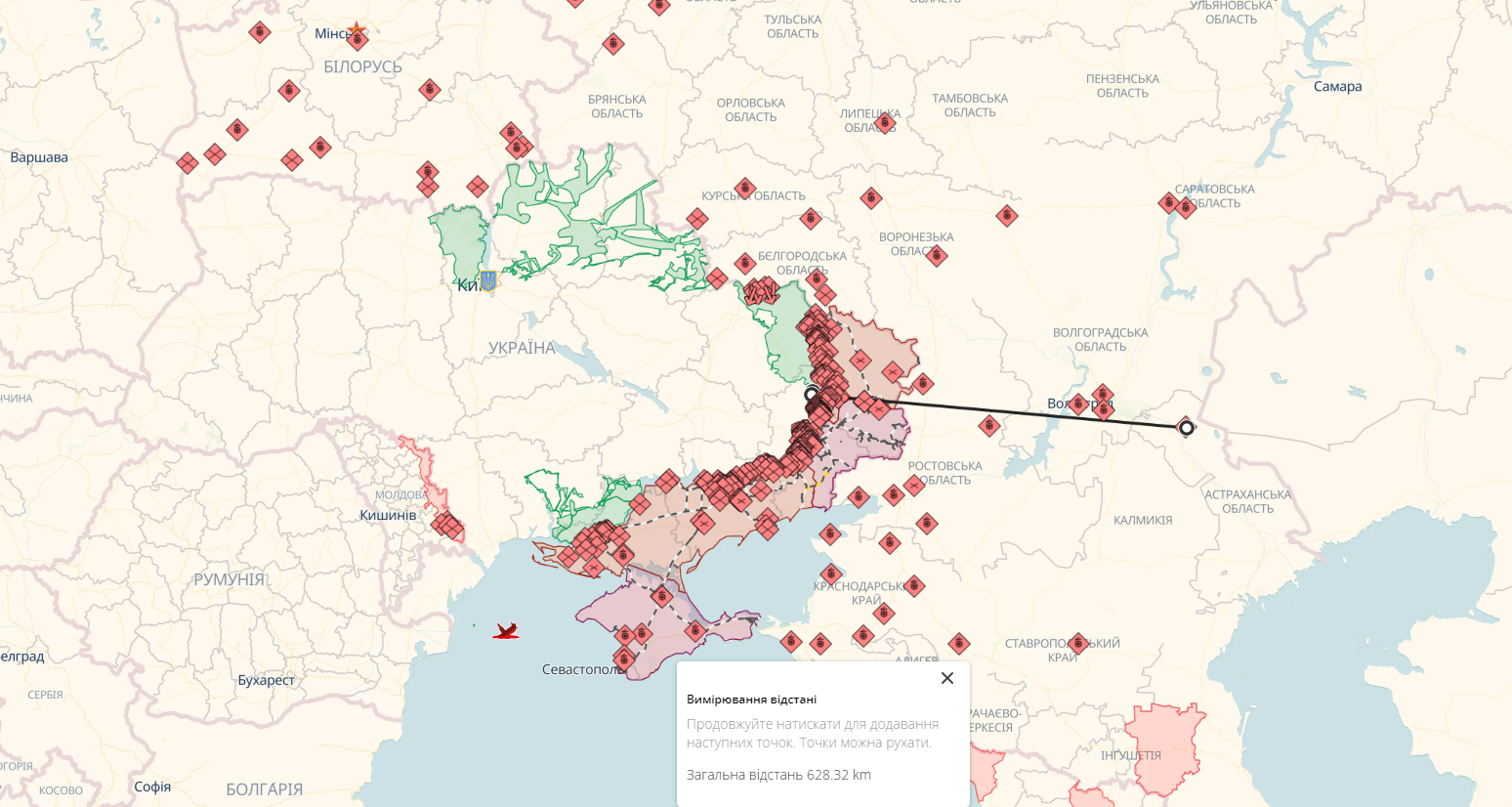Screen dimensions: 1512x807
Task: Click the УКРАЇНА country label
Action: click(x=522, y=348)
